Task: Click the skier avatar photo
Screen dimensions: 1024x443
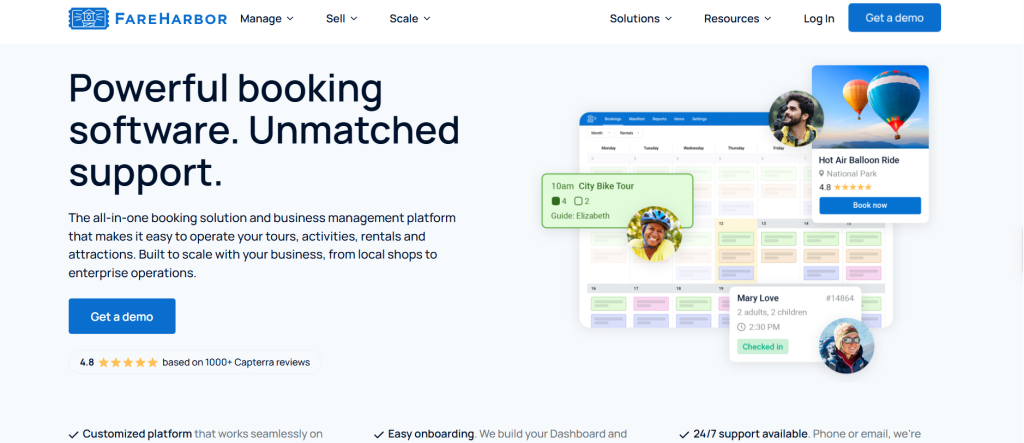Action: 846,345
